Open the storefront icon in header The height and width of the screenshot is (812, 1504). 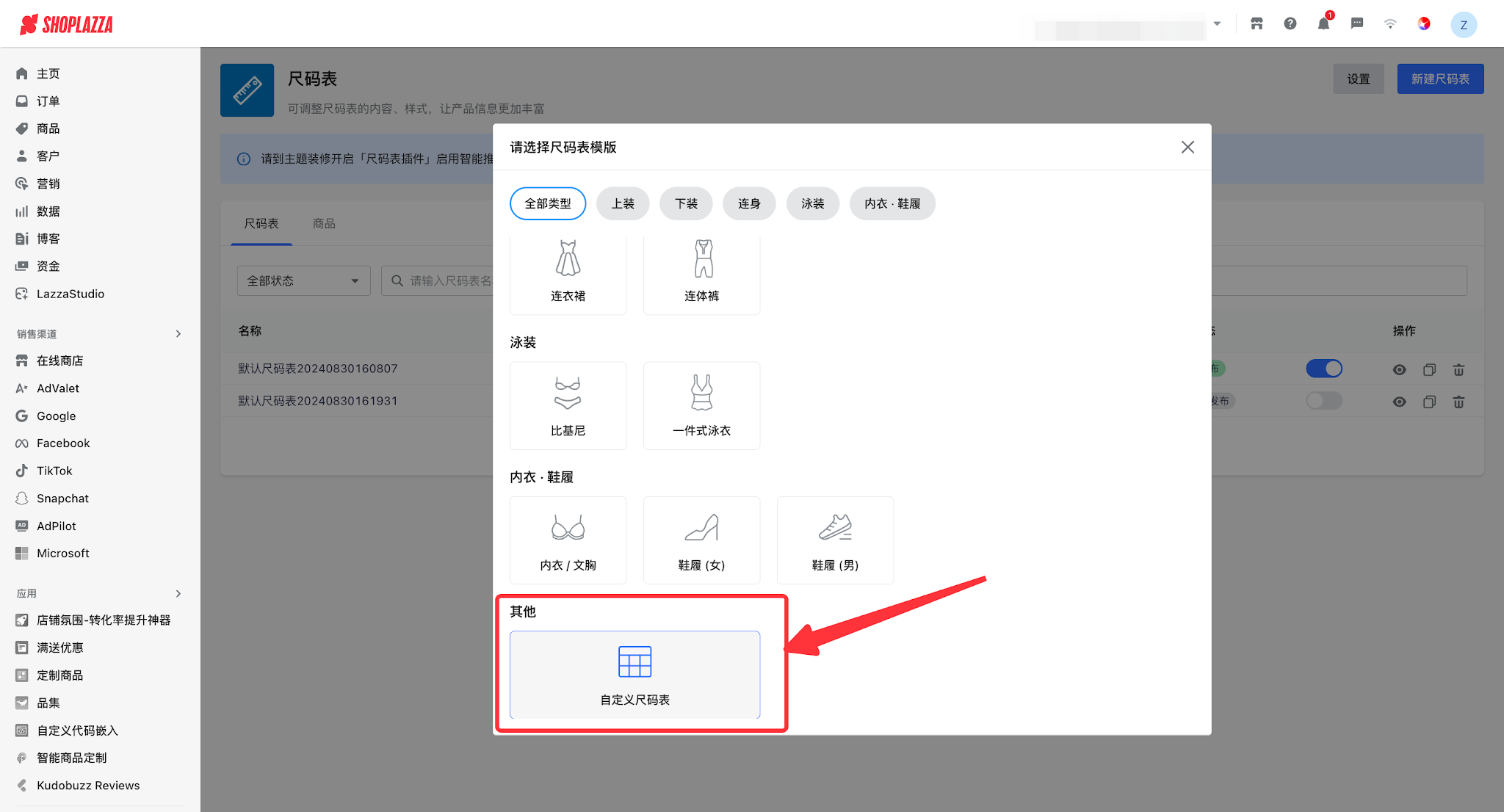[1257, 23]
